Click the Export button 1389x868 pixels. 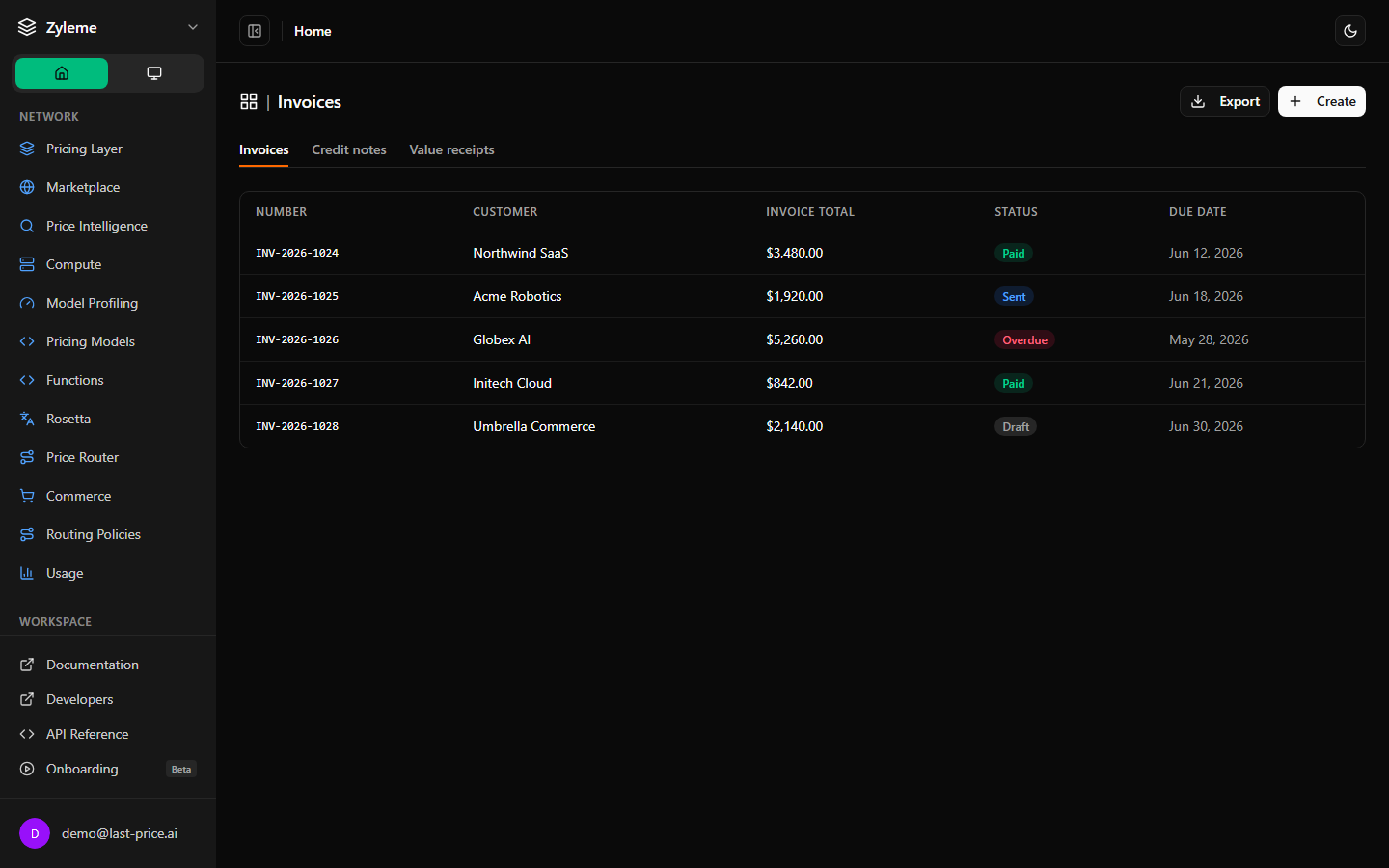pyautogui.click(x=1225, y=101)
